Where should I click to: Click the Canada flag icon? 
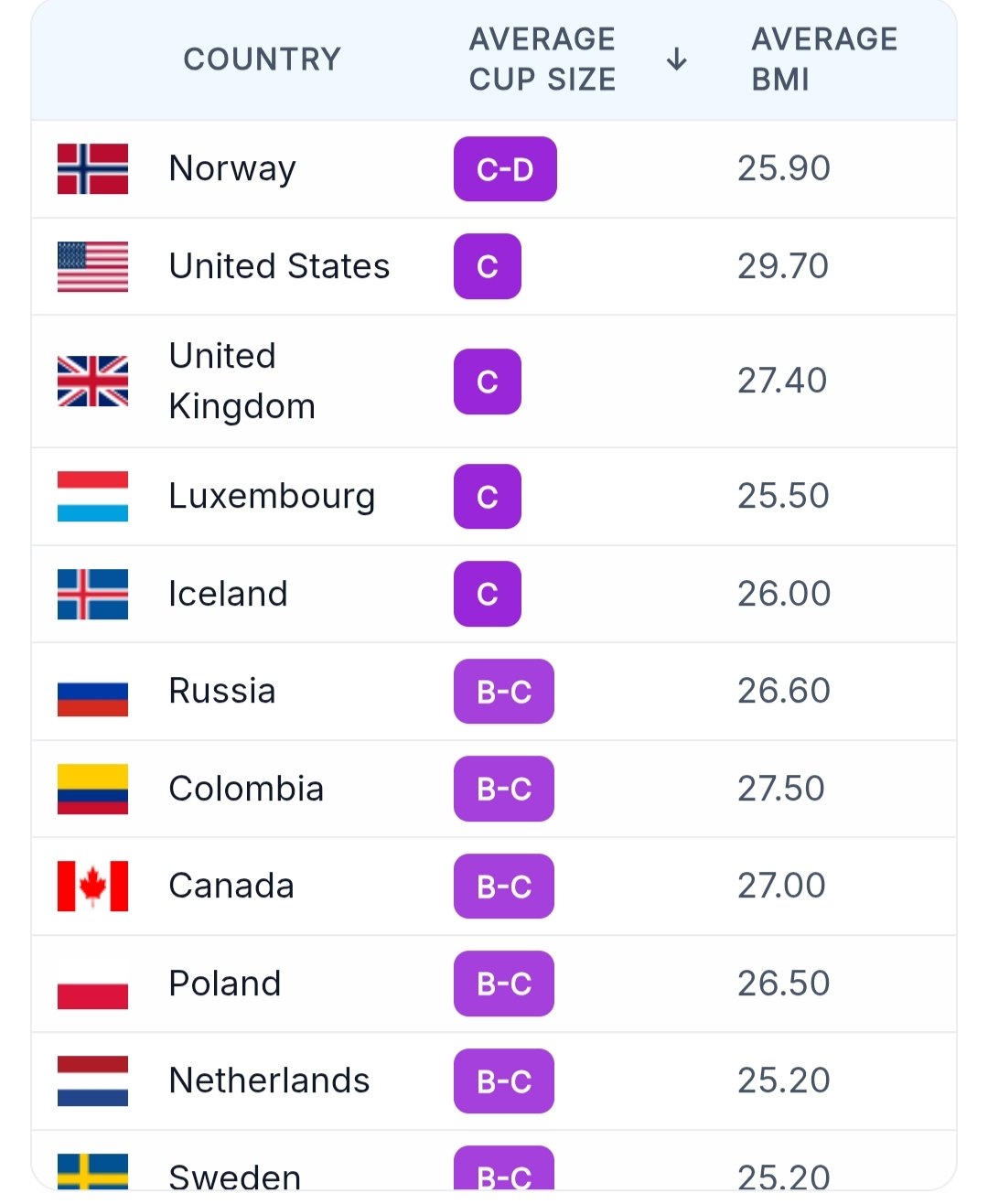point(92,887)
